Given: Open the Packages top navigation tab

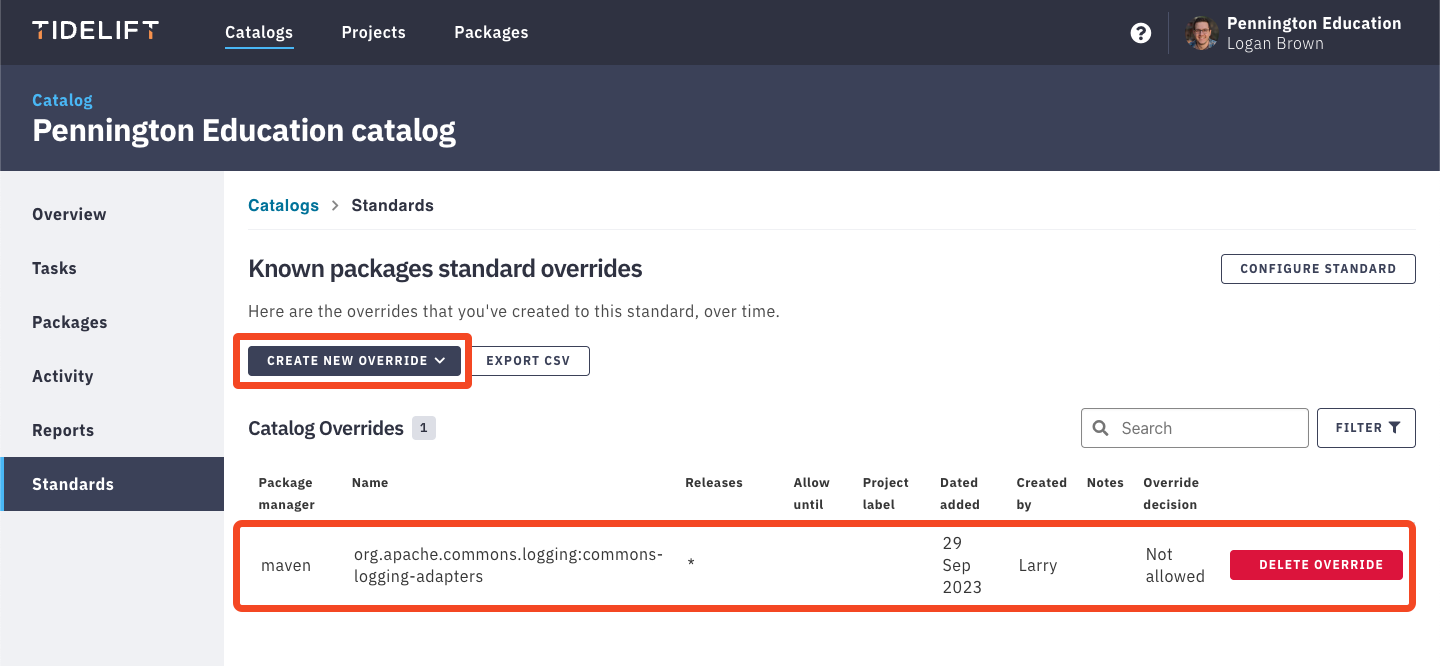Looking at the screenshot, I should pos(491,32).
